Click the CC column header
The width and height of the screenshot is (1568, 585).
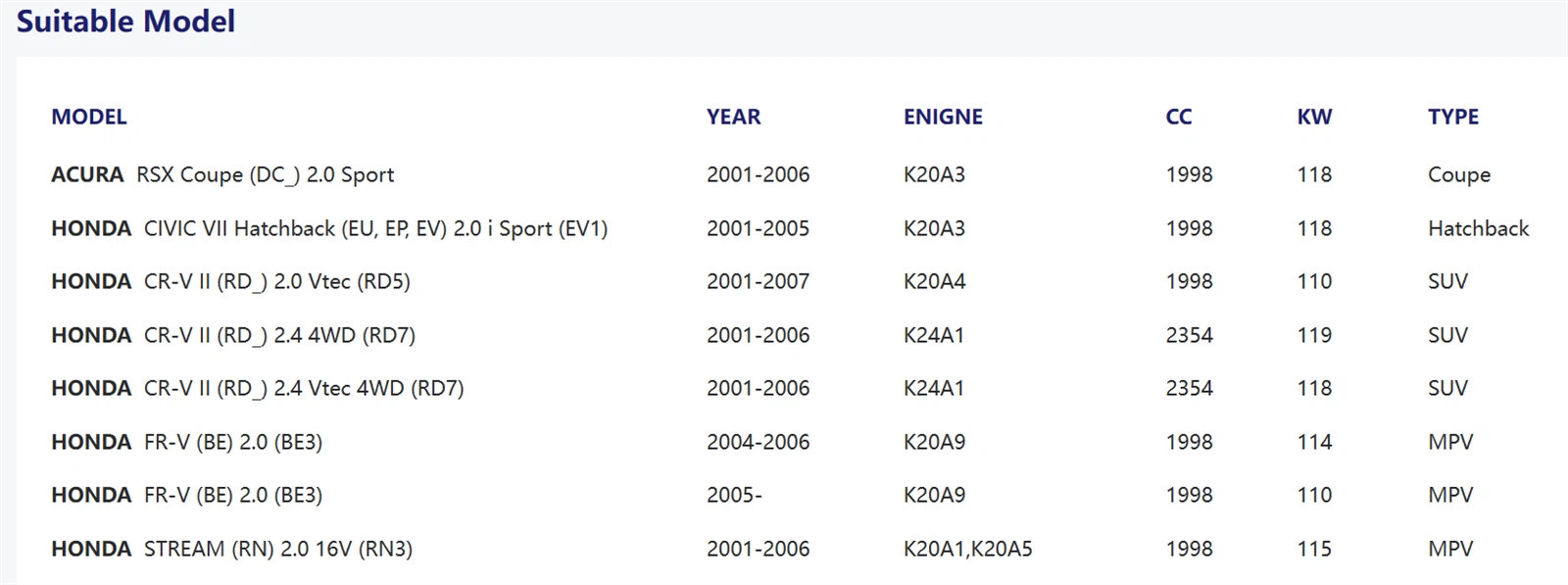1179,117
